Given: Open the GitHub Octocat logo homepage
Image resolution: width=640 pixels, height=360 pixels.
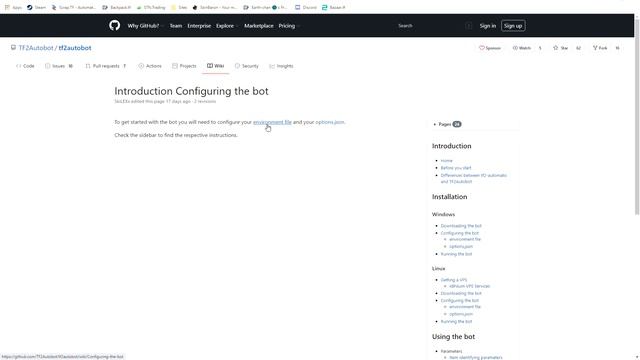Looking at the screenshot, I should click(115, 25).
